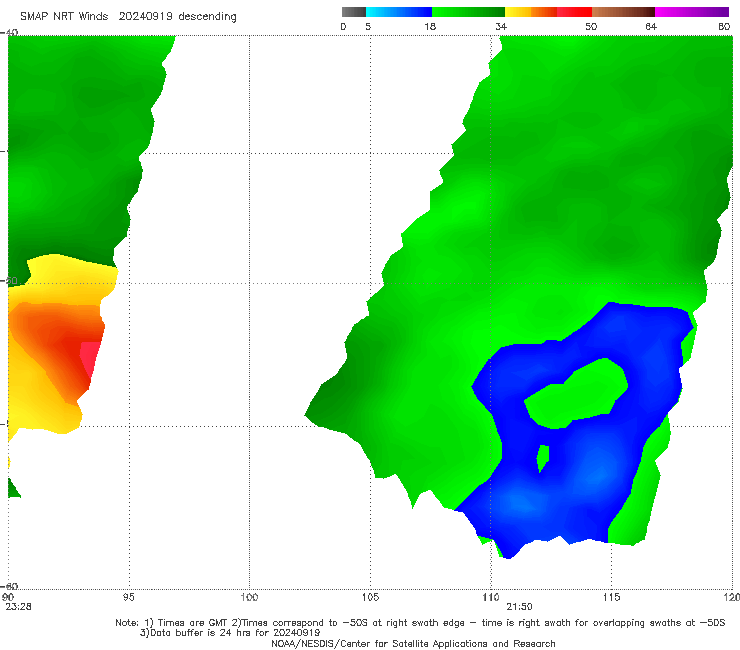Click the NOAA/NESDIS credit line
This screenshot has height=650, width=740.
click(x=413, y=643)
